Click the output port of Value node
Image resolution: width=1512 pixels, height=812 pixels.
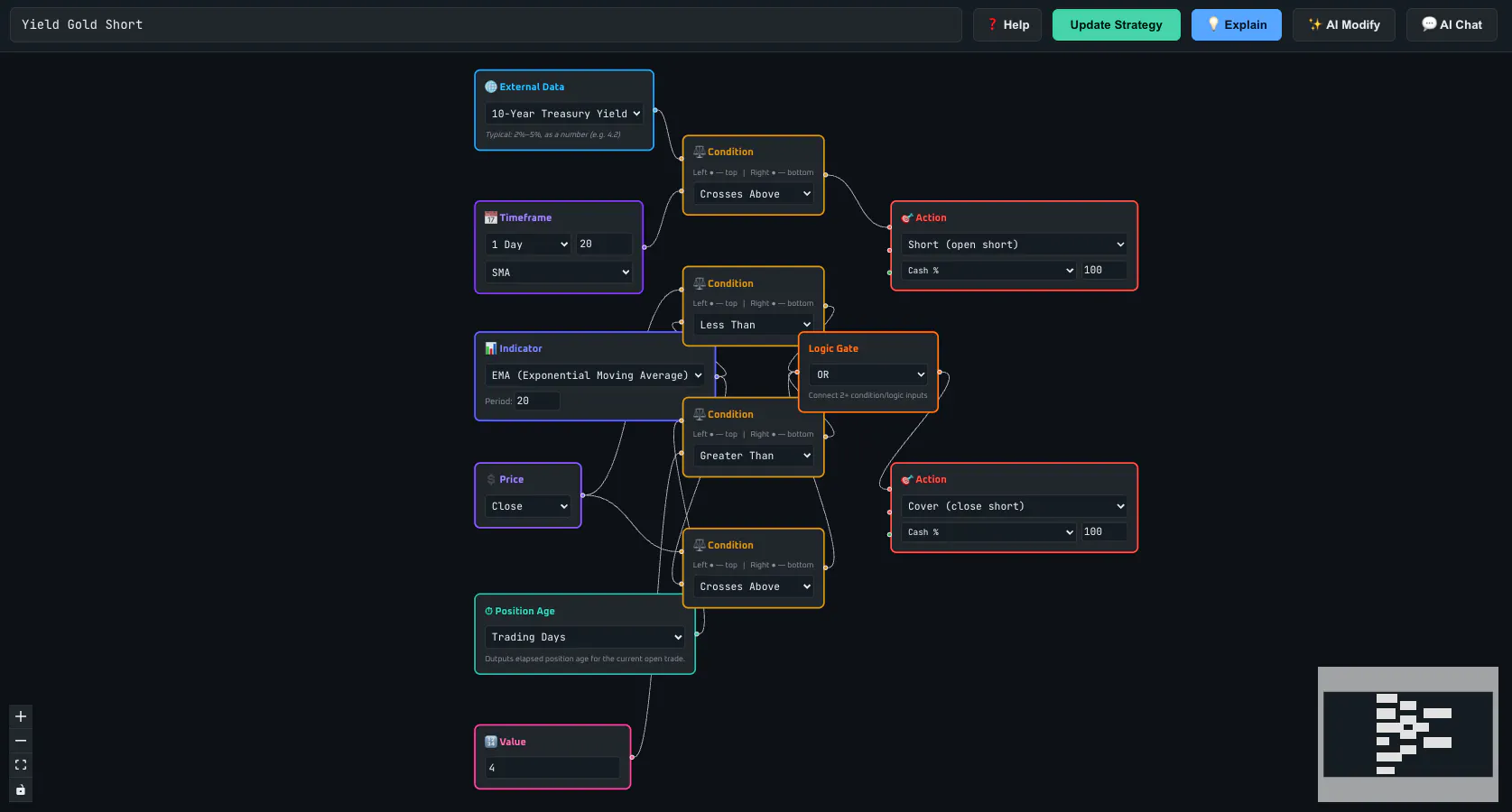point(632,757)
